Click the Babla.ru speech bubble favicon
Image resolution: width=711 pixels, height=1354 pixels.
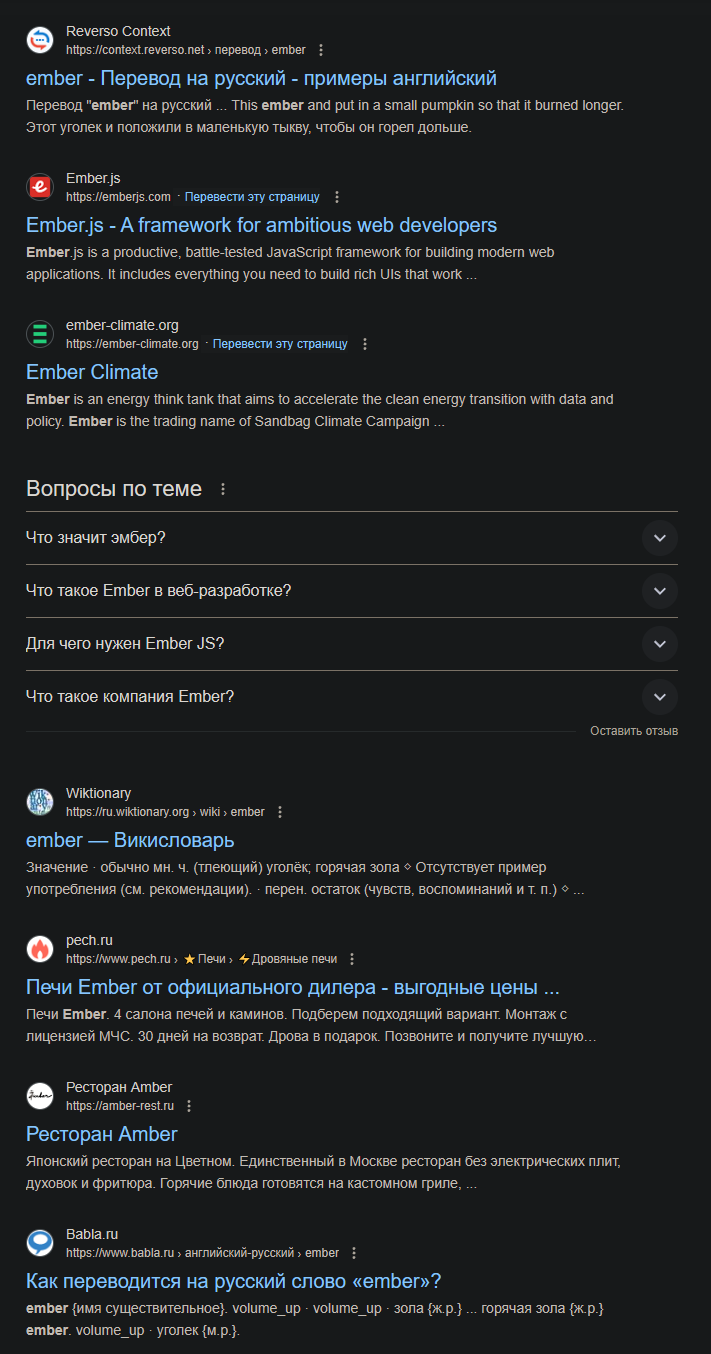40,1243
